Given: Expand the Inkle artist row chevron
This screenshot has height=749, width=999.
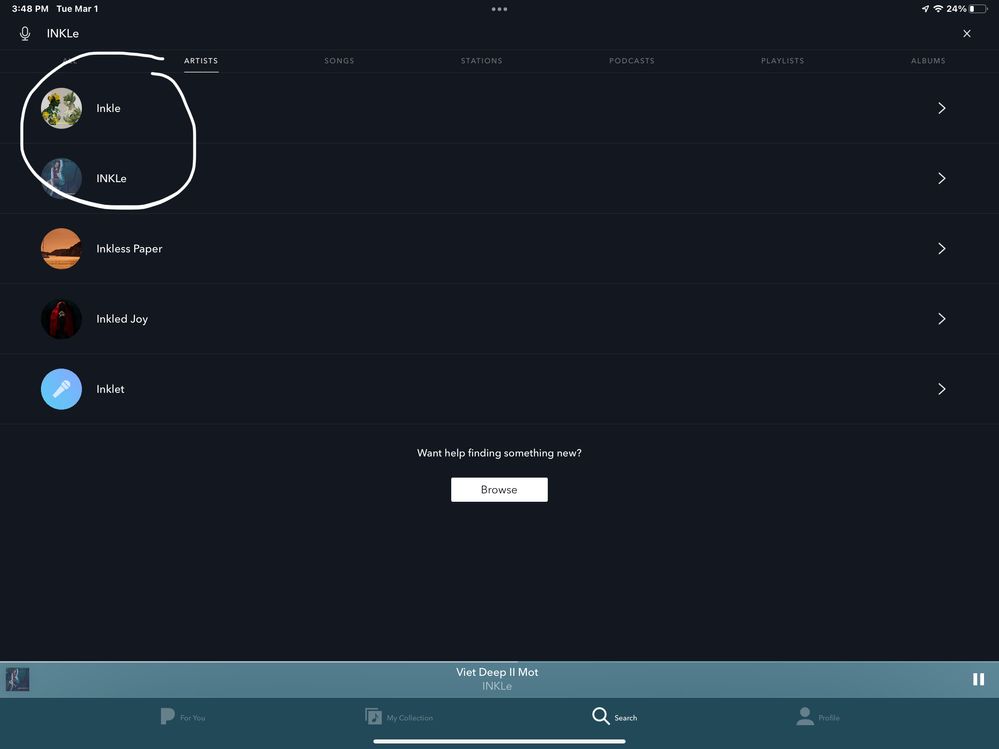Looking at the screenshot, I should pos(941,108).
